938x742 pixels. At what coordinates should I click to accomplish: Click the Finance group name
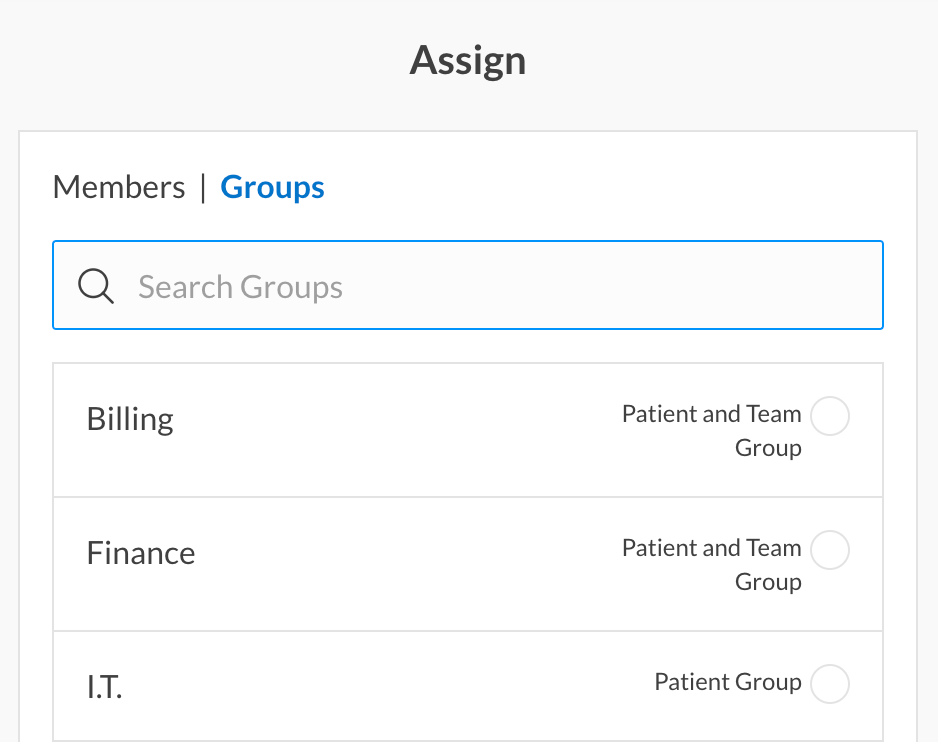(141, 553)
